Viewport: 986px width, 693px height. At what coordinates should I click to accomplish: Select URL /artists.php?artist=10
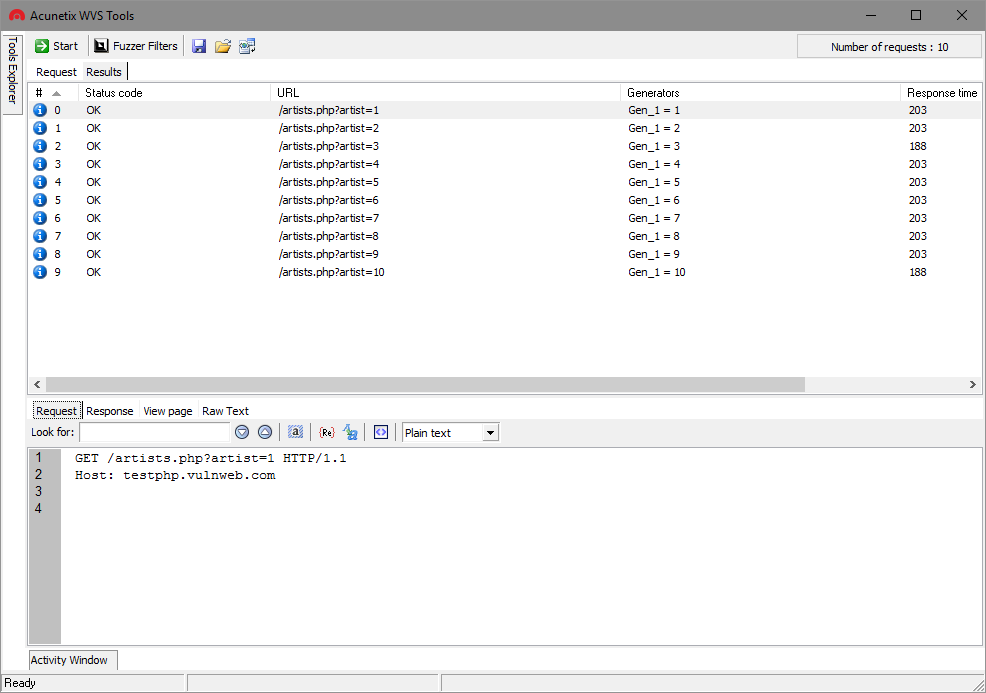[x=331, y=272]
